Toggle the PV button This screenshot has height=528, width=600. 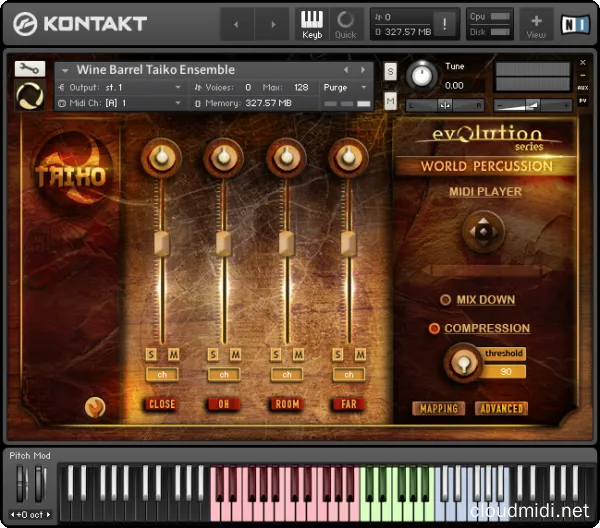(582, 101)
